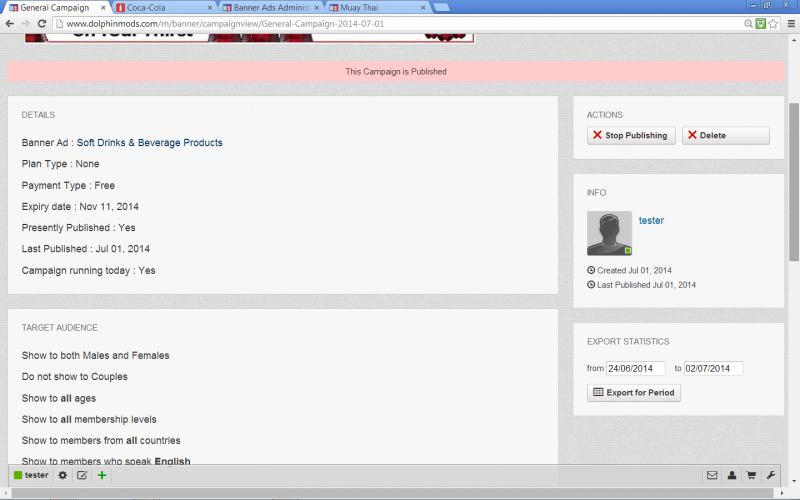Viewport: 800px width, 500px height.
Task: Close the Coca-Cola tab
Action: (x=210, y=8)
